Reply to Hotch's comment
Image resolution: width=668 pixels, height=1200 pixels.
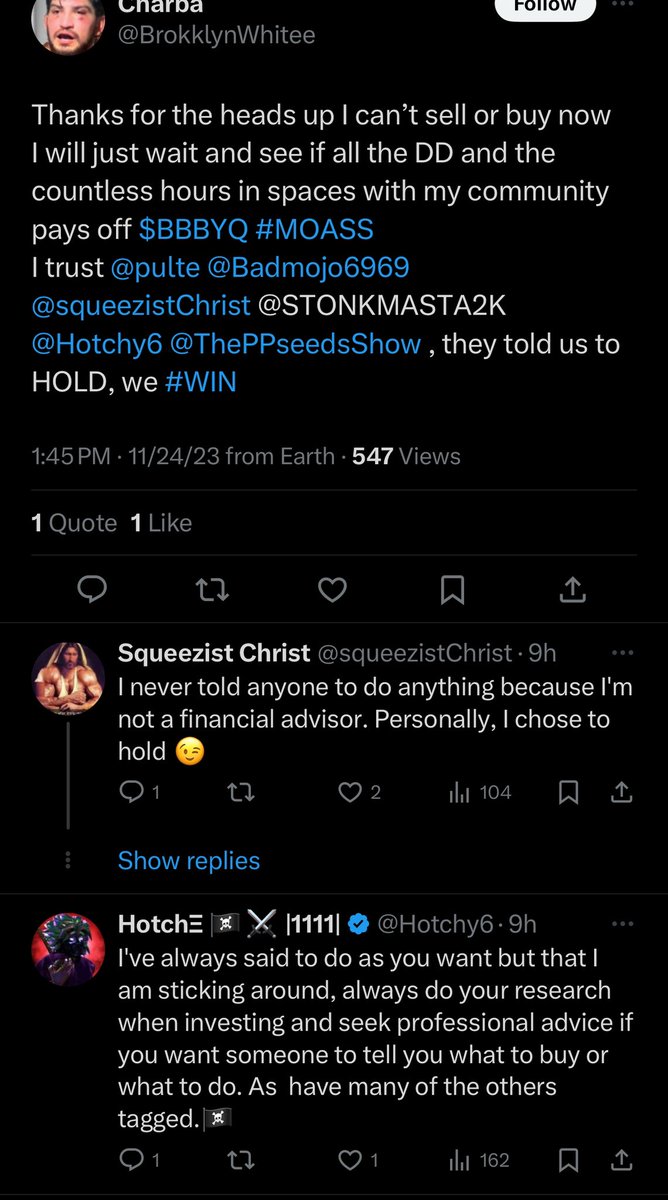(132, 1161)
